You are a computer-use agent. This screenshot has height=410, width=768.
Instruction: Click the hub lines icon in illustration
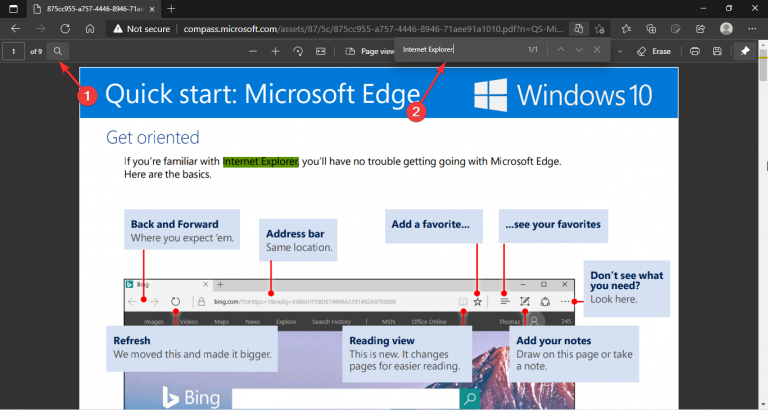(x=504, y=302)
